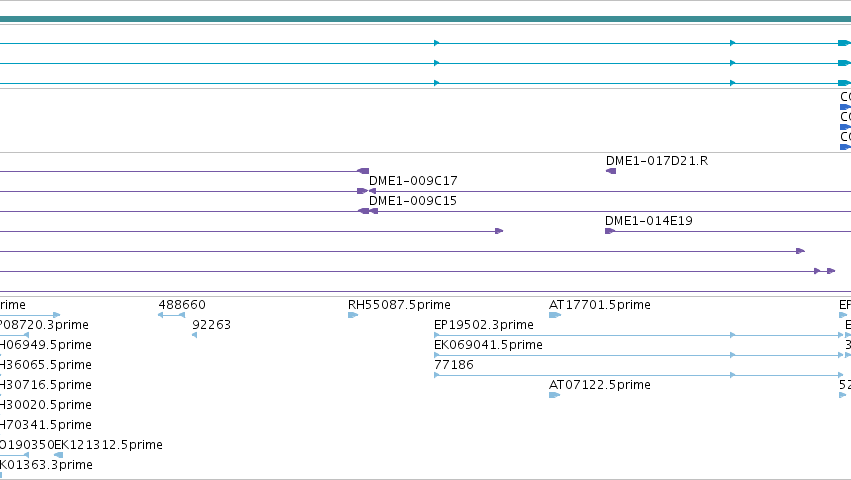Click the partially visible P08720.3prime label
Image resolution: width=851 pixels, height=480 pixels.
[x=44, y=325]
